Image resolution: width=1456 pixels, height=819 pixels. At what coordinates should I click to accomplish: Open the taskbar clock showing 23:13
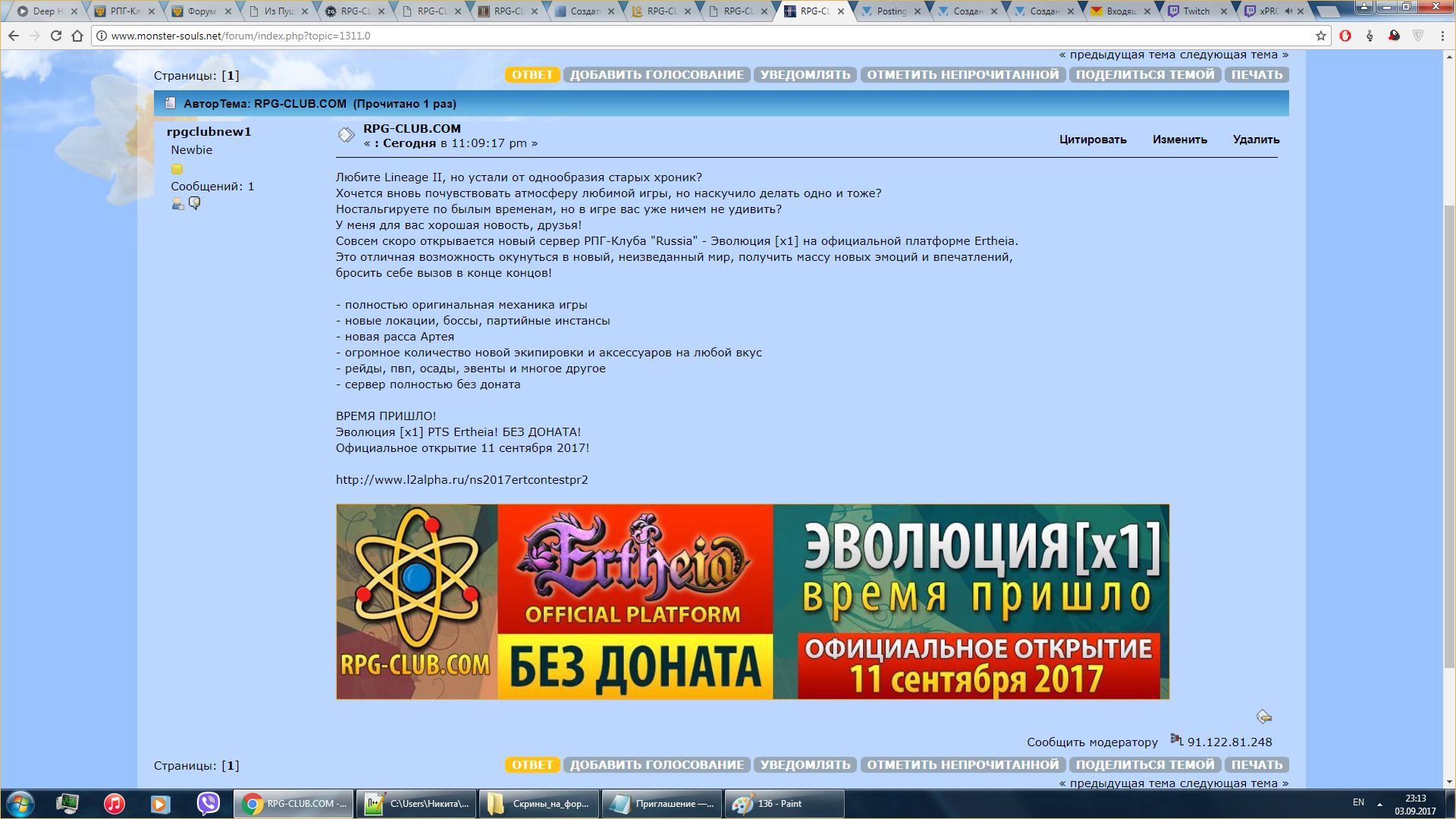pos(1415,805)
